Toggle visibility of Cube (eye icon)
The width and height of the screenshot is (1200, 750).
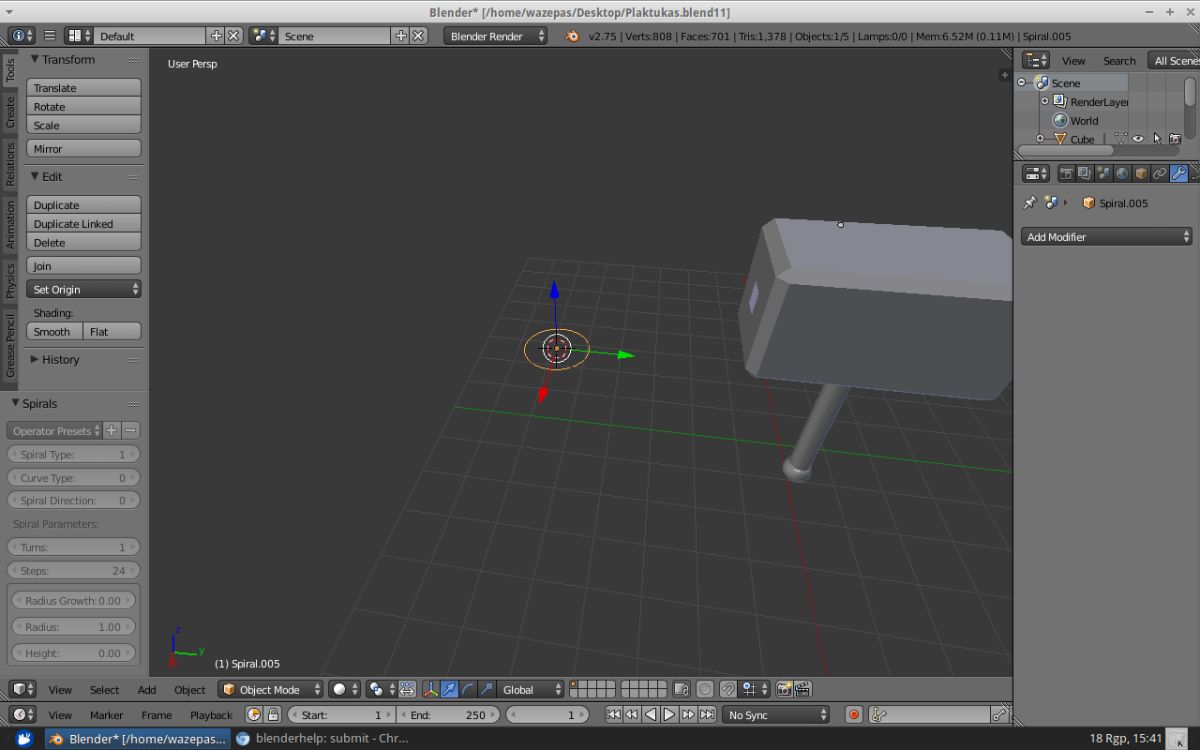click(x=1138, y=139)
